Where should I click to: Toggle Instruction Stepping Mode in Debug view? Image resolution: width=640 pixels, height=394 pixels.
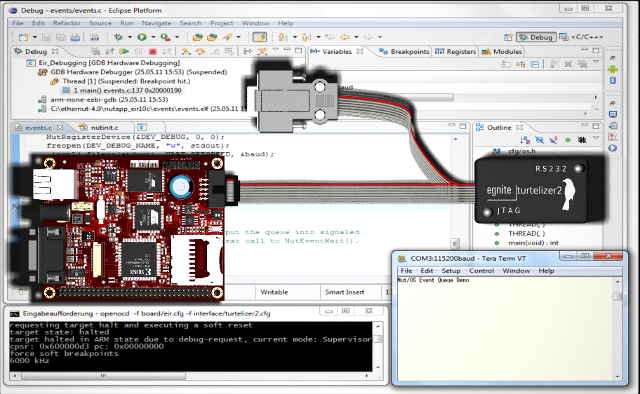tap(247, 51)
